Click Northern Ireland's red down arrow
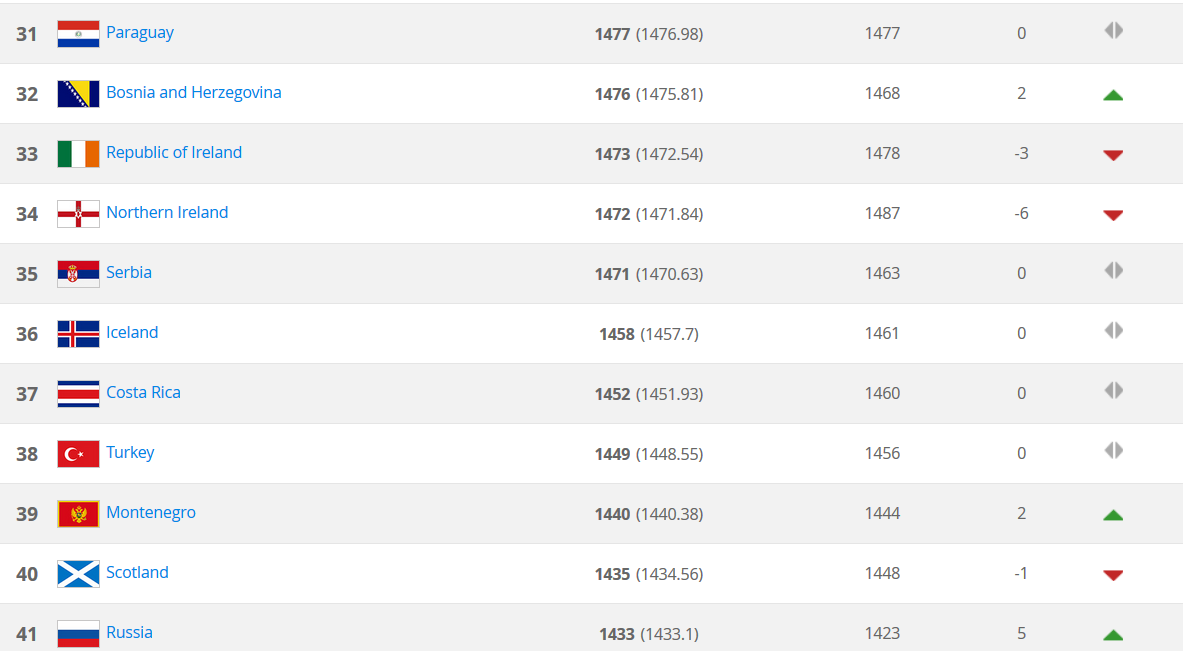Screen dimensions: 1183x651 point(1113,215)
